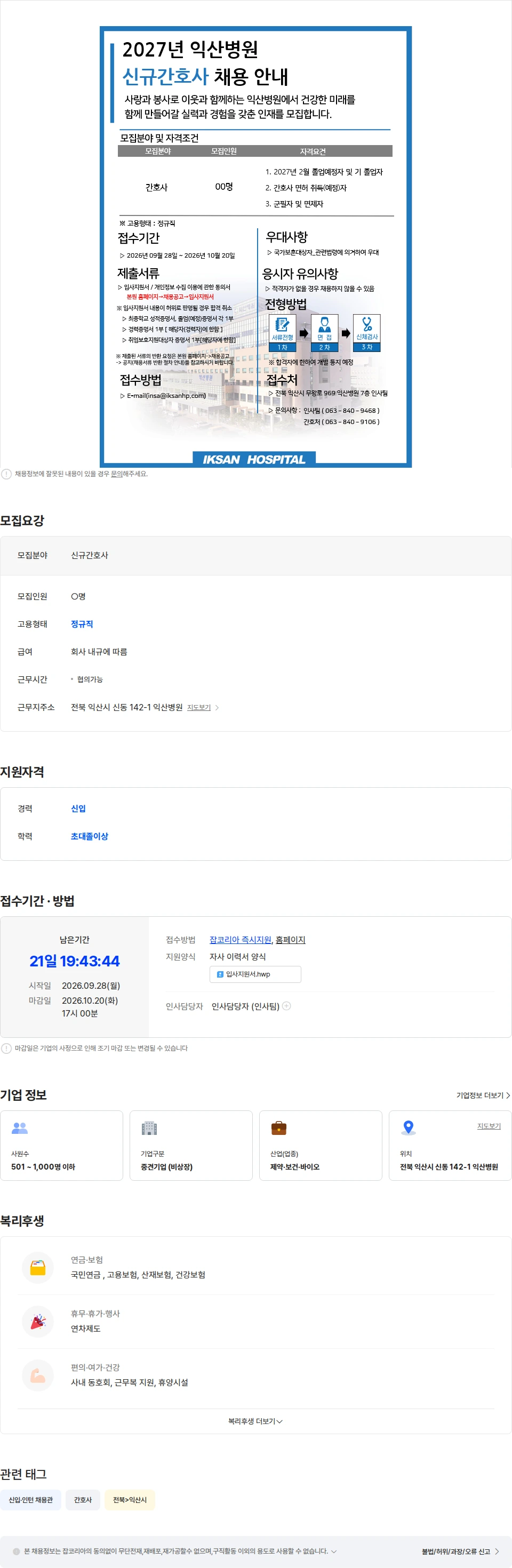This screenshot has width=512, height=1568.
Task: Open the recruitment poster image
Action: [255, 246]
